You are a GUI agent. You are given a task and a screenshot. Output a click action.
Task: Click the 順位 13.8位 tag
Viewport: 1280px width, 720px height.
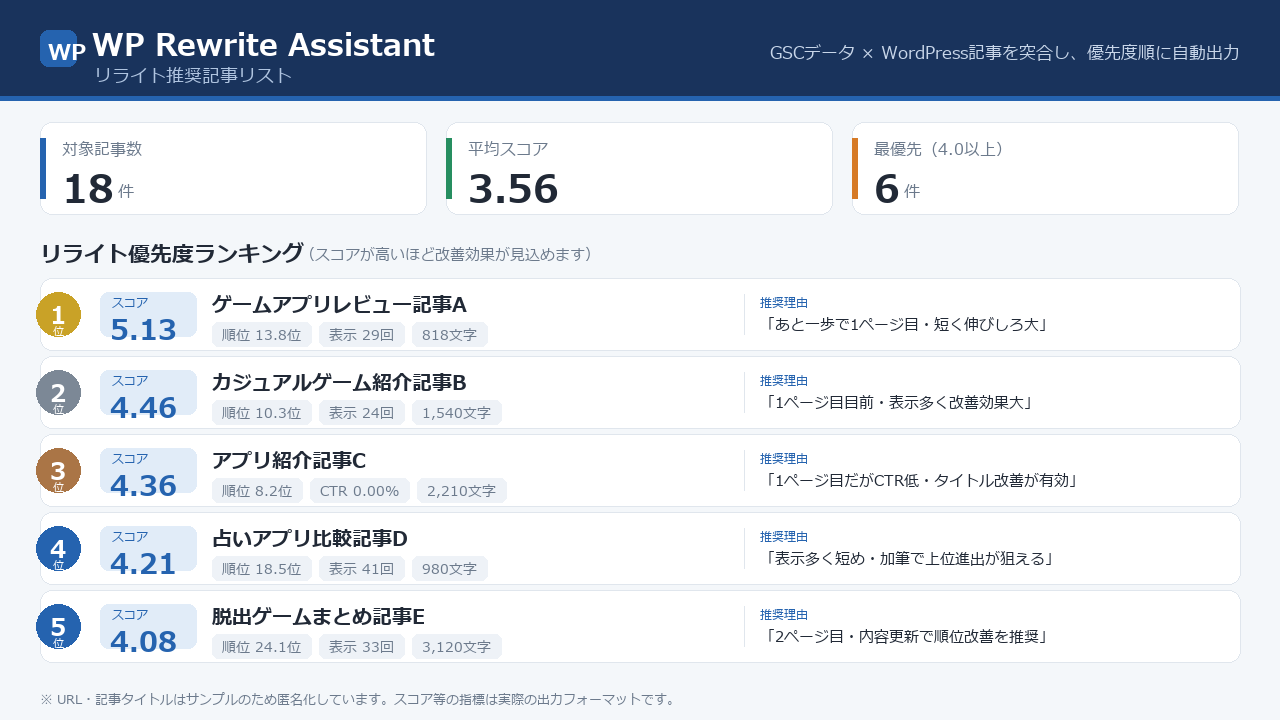point(262,335)
